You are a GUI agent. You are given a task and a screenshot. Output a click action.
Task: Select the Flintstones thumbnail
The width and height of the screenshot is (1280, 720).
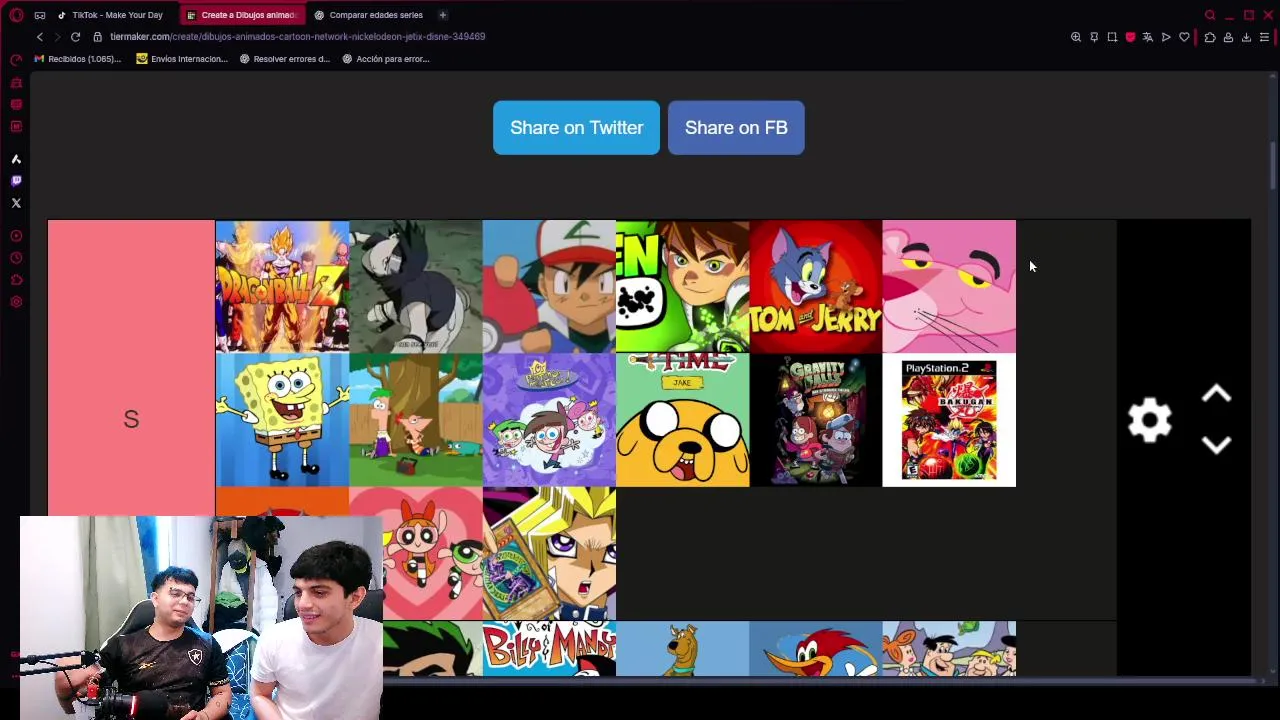coord(949,648)
